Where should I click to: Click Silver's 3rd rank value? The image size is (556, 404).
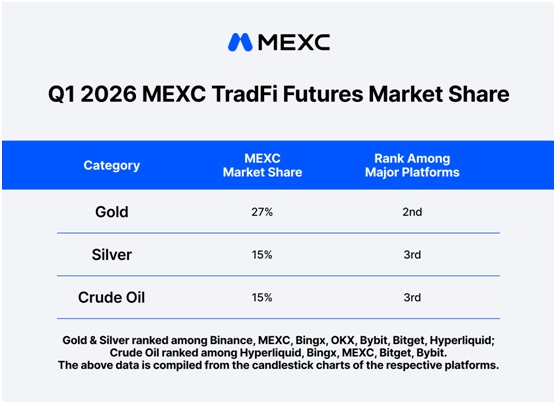pyautogui.click(x=412, y=255)
